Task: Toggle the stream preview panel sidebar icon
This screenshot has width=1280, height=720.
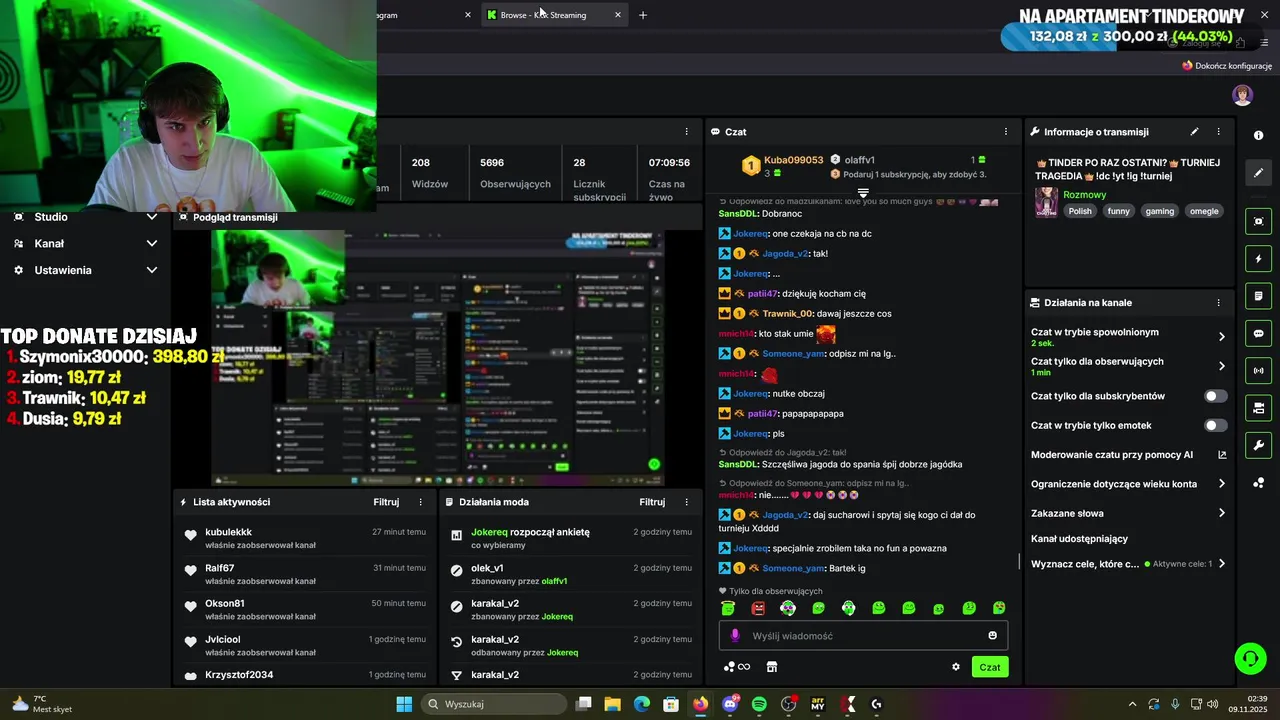Action: tap(1258, 221)
